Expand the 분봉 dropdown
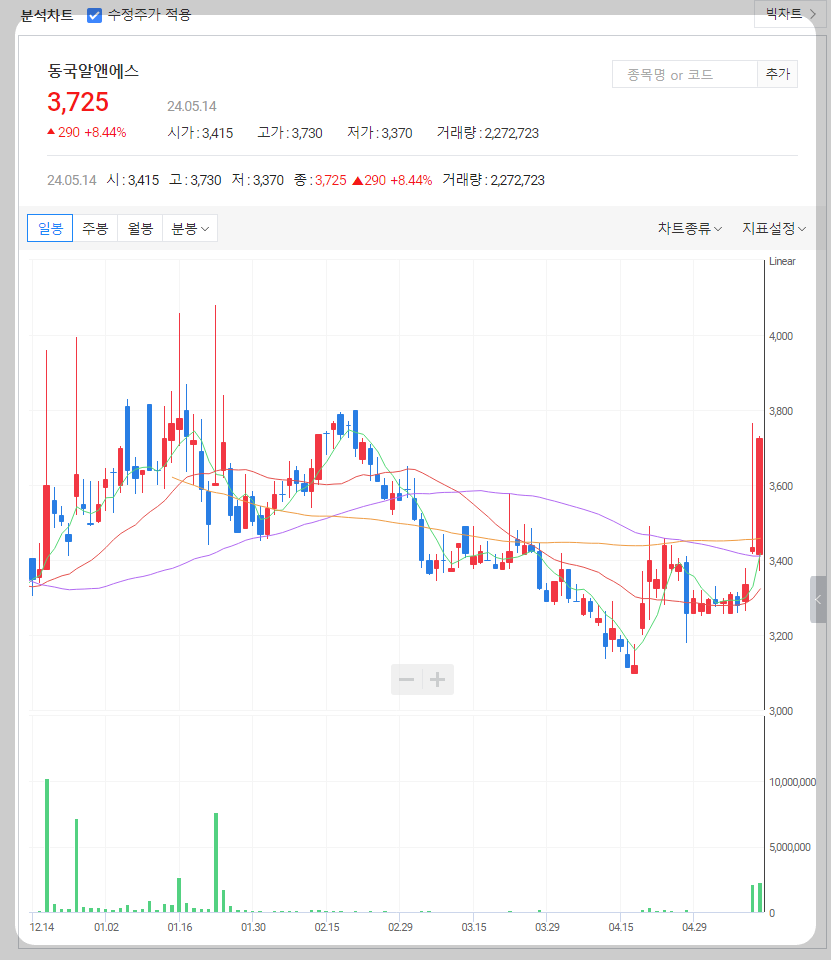 pos(190,228)
